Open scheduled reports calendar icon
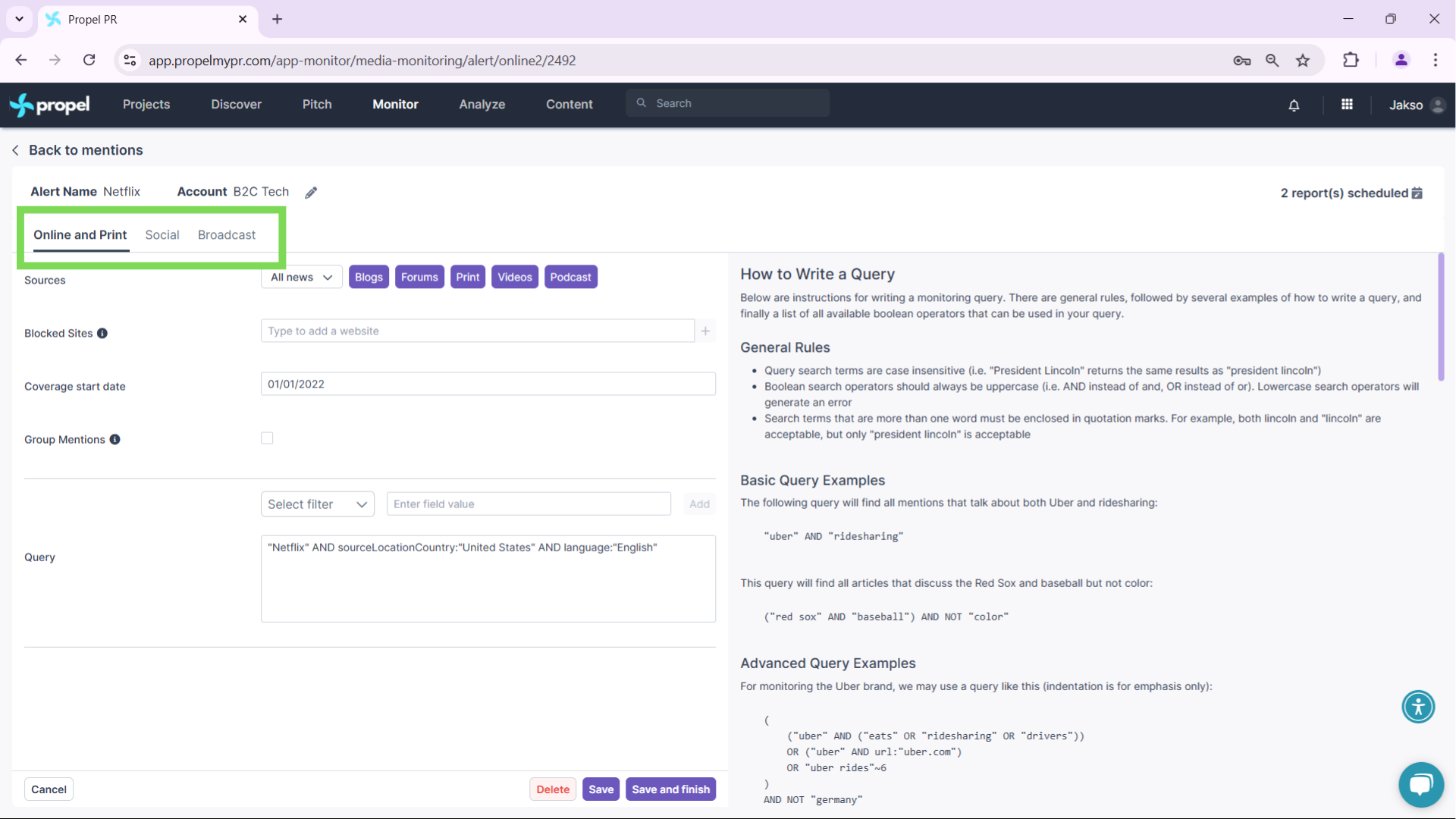The height and width of the screenshot is (819, 1456). click(x=1417, y=193)
